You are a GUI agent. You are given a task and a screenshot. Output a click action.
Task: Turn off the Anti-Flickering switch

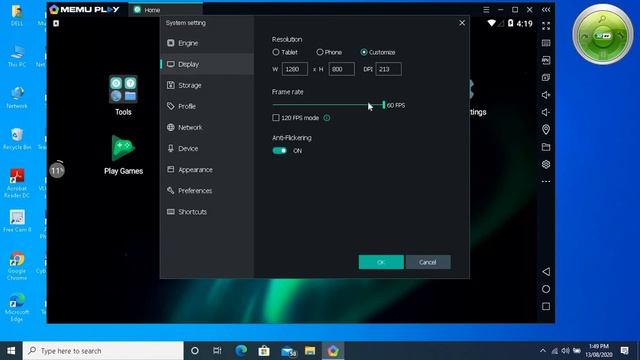point(280,151)
